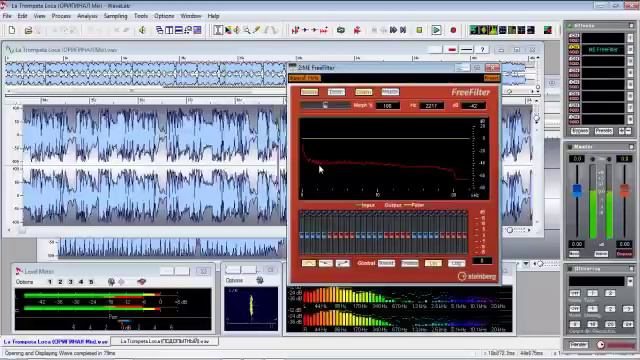640x360 pixels.
Task: Click the Presets button in the Effects section
Action: [604, 131]
